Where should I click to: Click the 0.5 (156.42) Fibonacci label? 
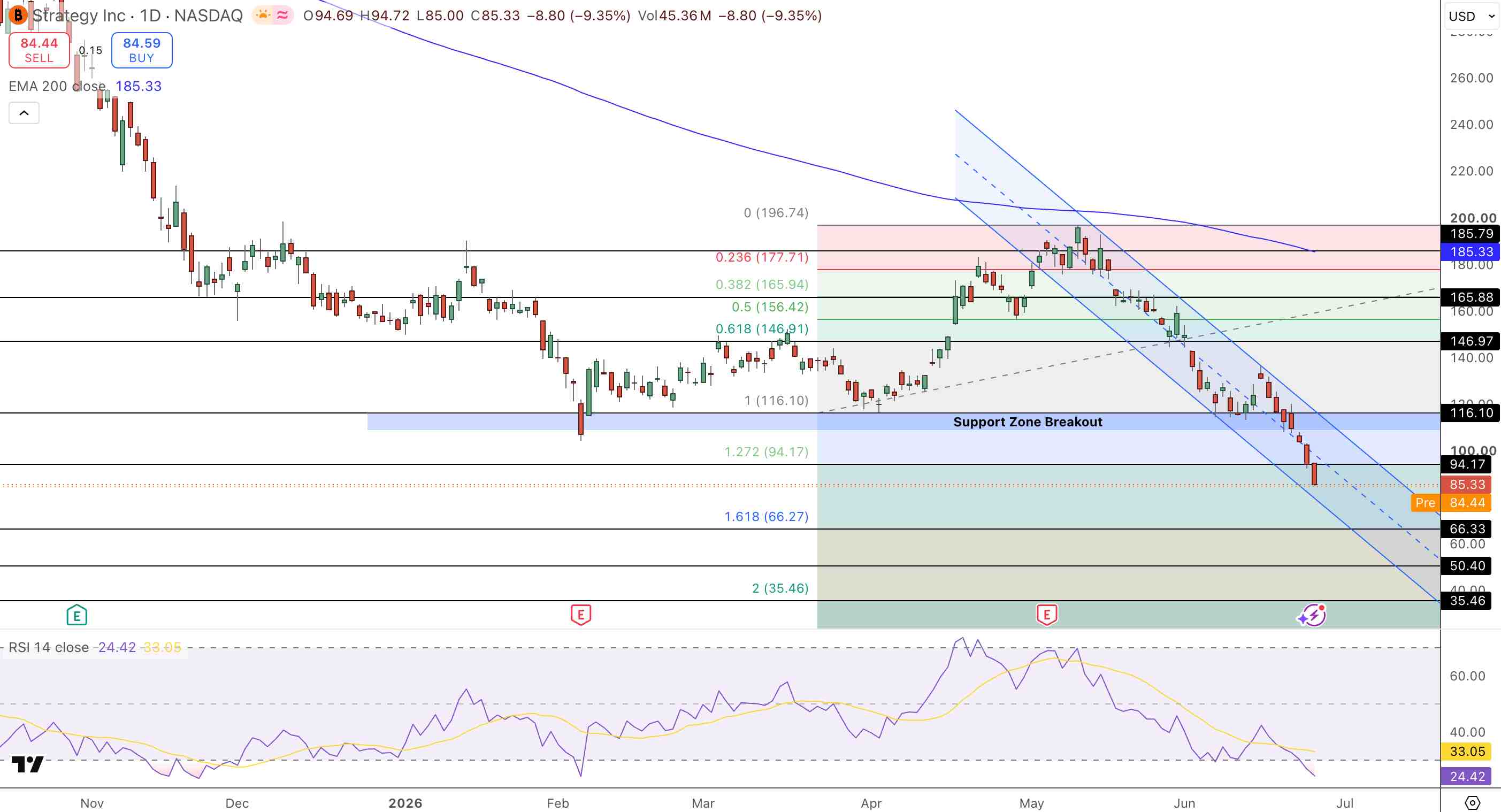(x=770, y=307)
